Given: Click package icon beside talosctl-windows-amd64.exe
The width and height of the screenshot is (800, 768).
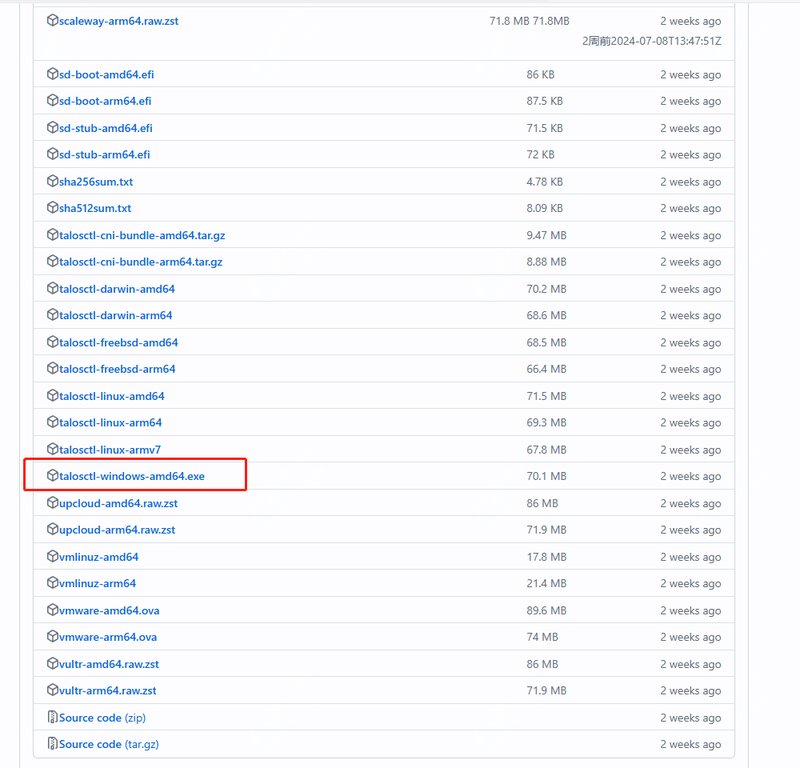Looking at the screenshot, I should pyautogui.click(x=53, y=476).
